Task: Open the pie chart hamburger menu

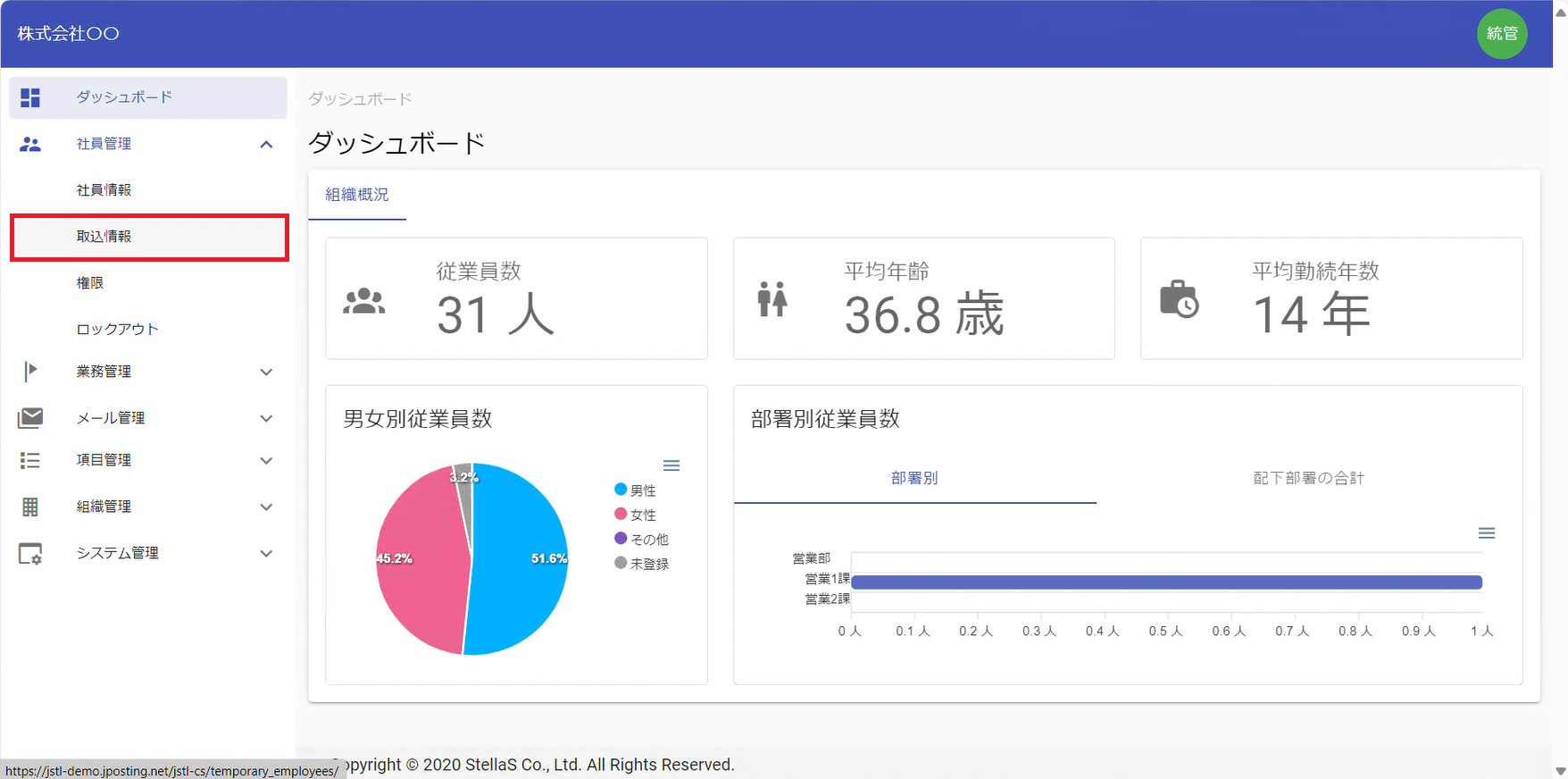Action: click(671, 465)
